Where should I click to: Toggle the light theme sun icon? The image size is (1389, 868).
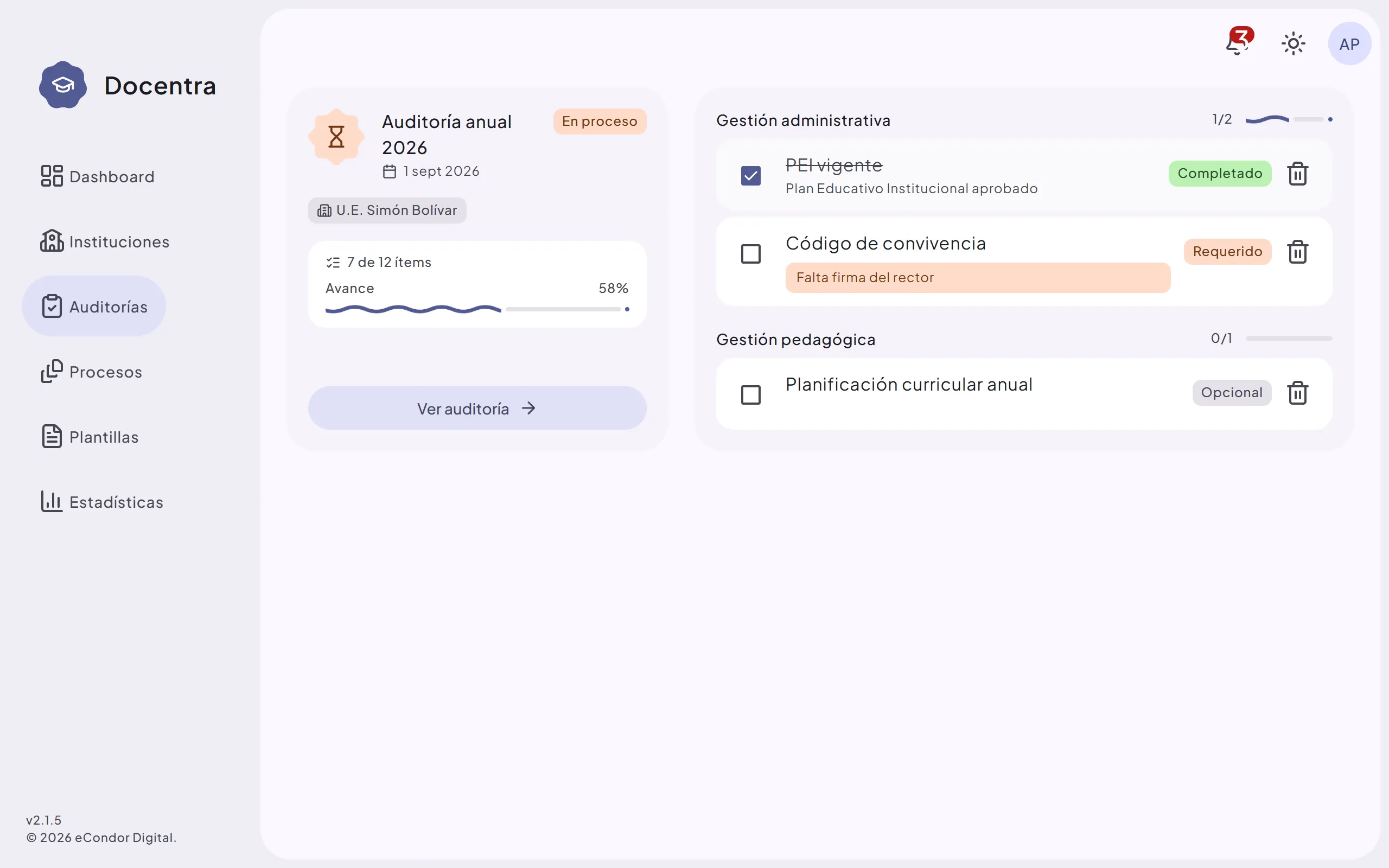(1293, 43)
